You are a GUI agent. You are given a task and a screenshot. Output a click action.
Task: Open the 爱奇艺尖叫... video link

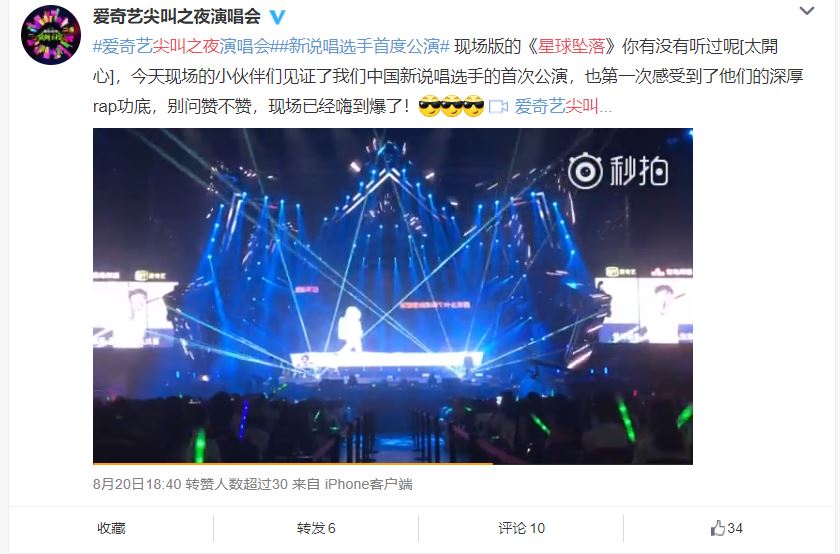pos(563,107)
